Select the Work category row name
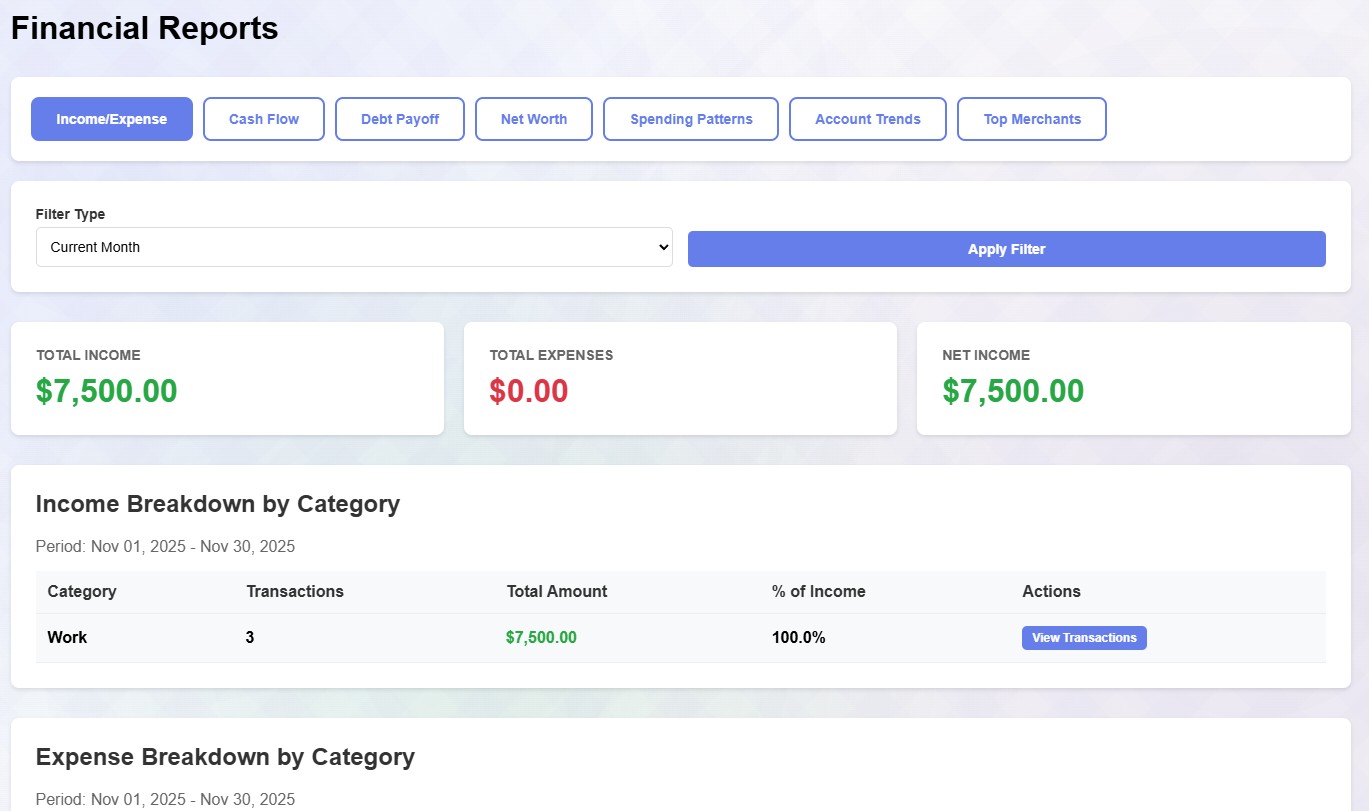Screen dimensions: 1369x811 (68, 638)
